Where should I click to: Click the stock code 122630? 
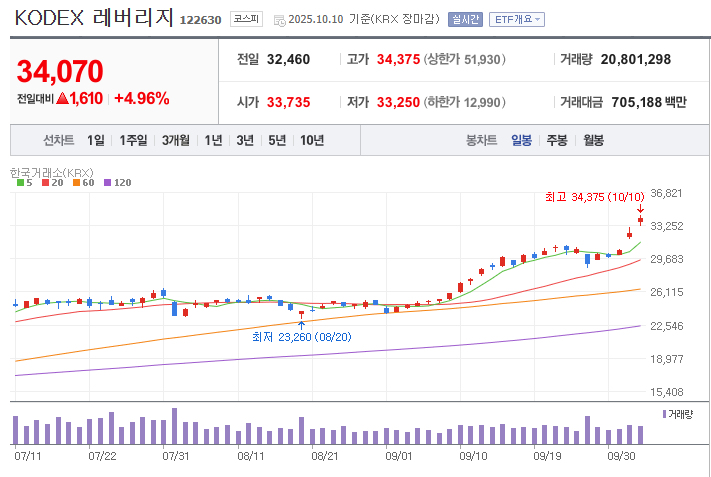pos(200,20)
